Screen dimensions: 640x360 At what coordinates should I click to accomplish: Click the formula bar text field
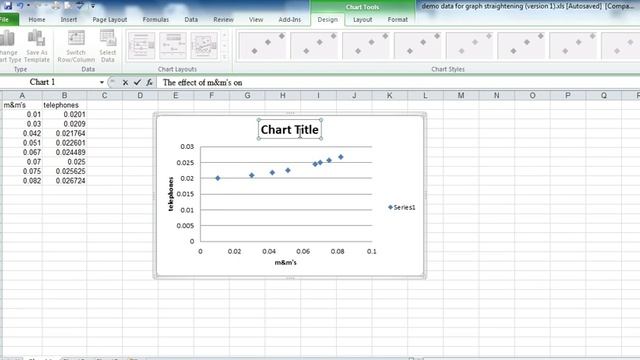tap(398, 82)
